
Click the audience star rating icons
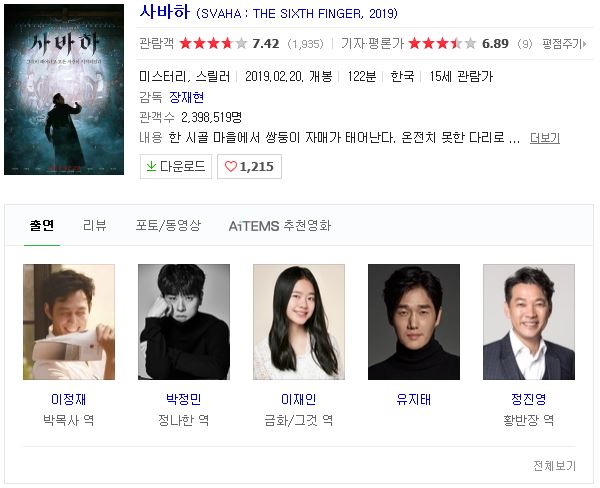click(x=213, y=44)
